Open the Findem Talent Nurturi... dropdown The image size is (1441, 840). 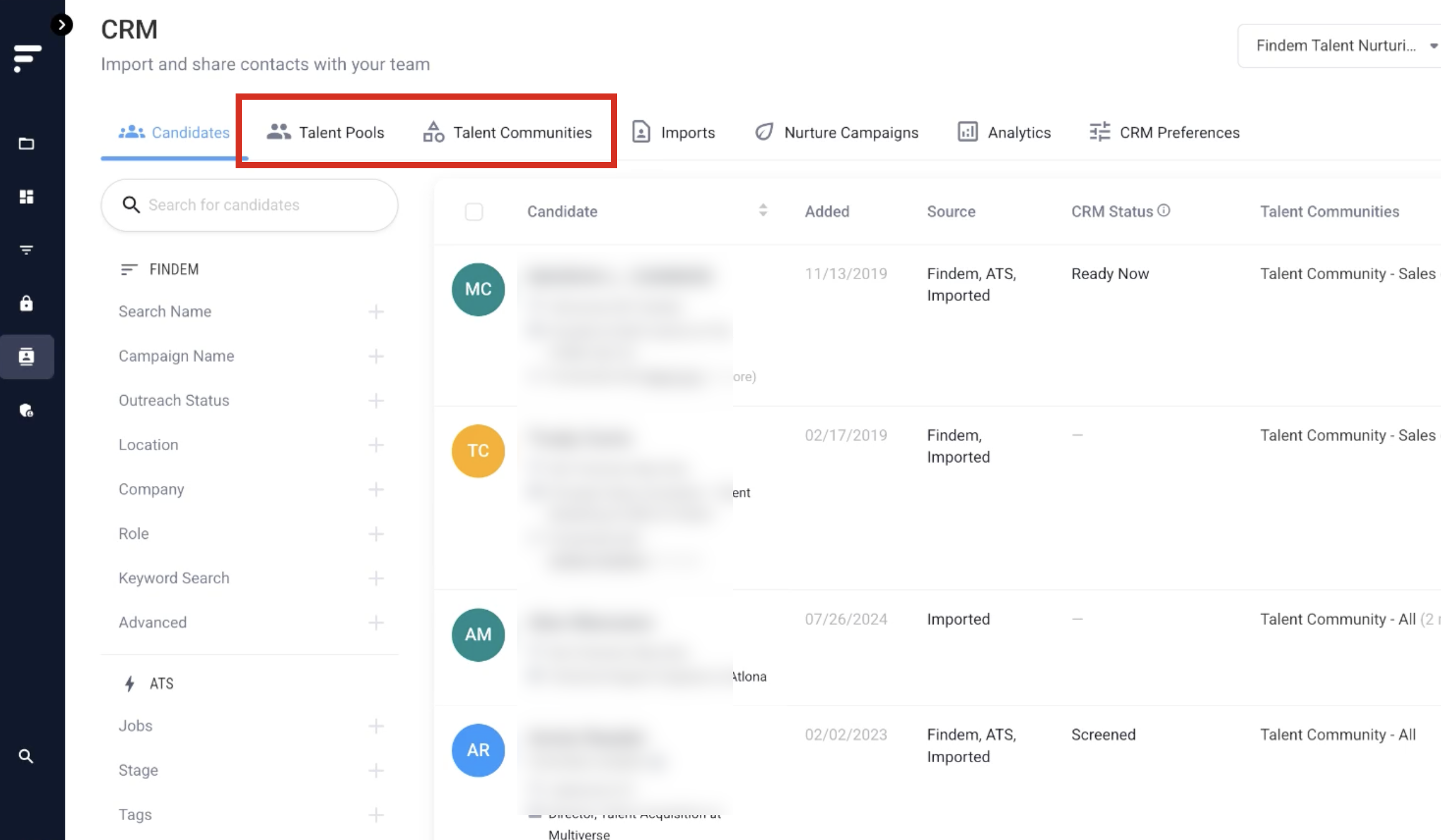pyautogui.click(x=1339, y=45)
